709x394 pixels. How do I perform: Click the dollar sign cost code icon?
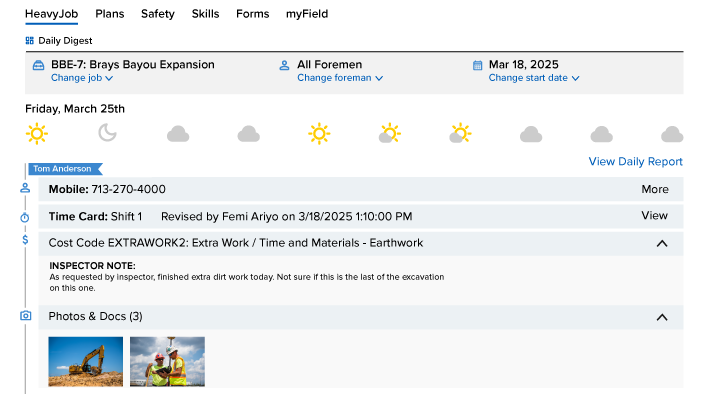pos(25,240)
